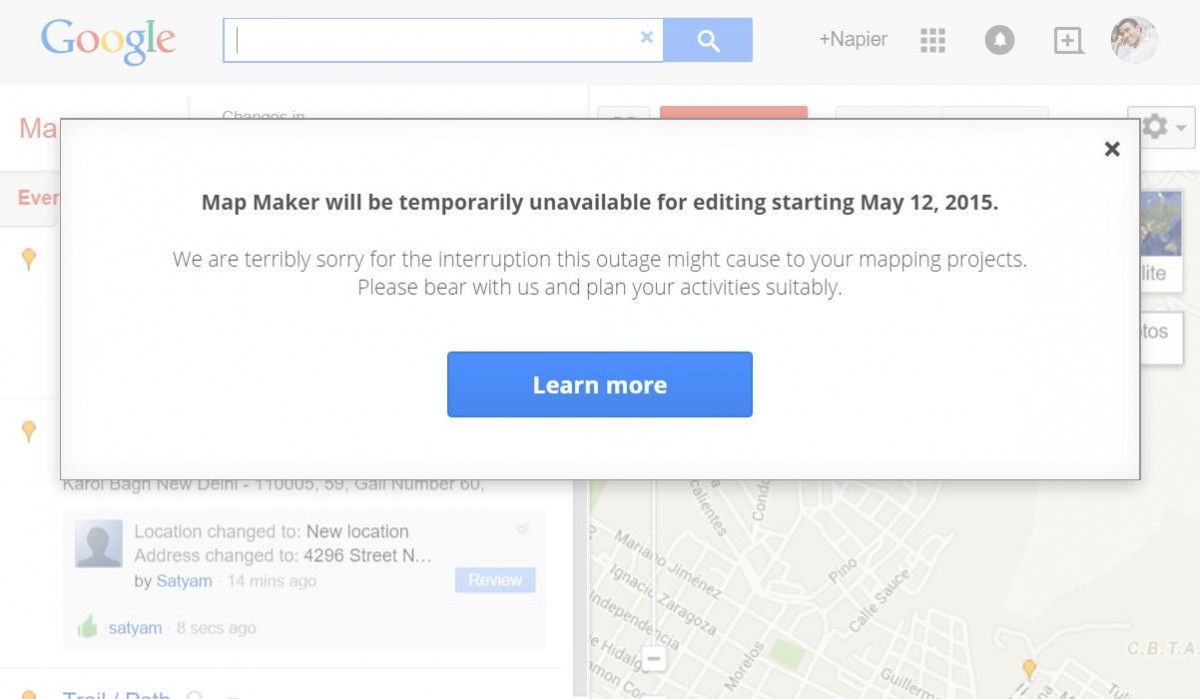Click the orange map pin on map
This screenshot has width=1200, height=699.
point(1029,668)
